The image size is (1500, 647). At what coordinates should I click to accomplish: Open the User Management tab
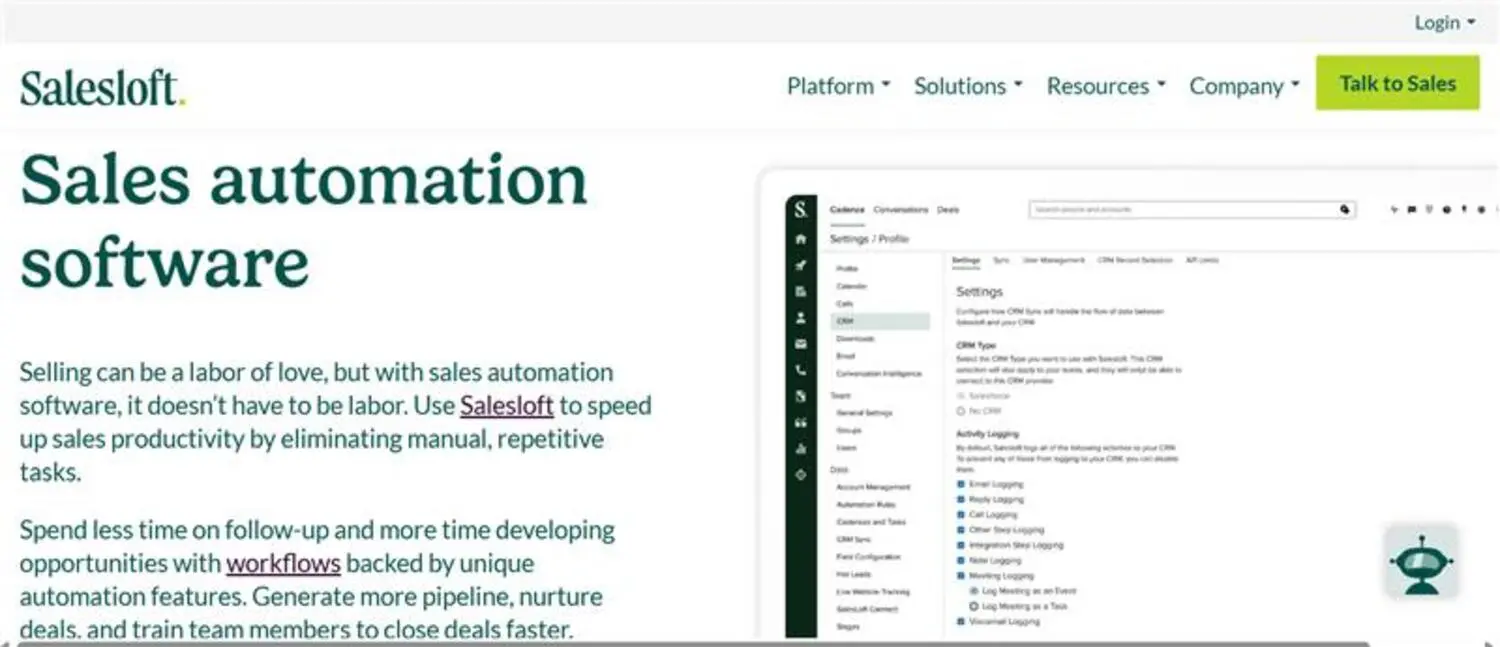(x=1053, y=260)
